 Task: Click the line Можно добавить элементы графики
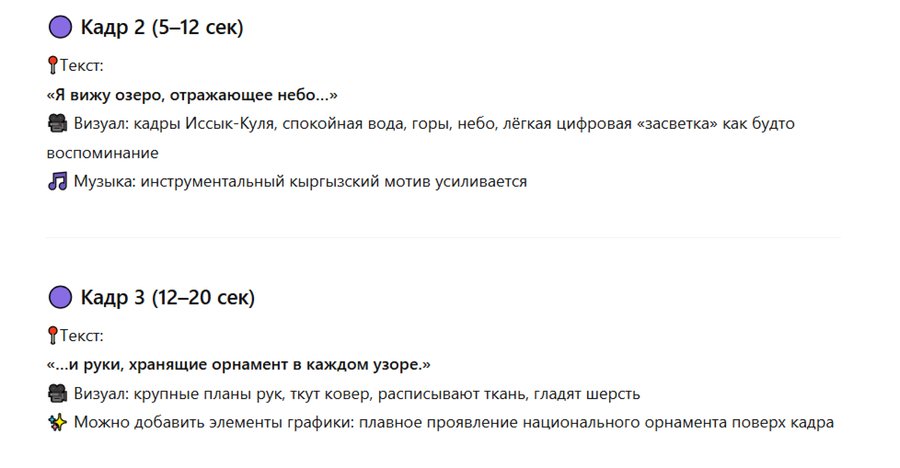pos(453,422)
